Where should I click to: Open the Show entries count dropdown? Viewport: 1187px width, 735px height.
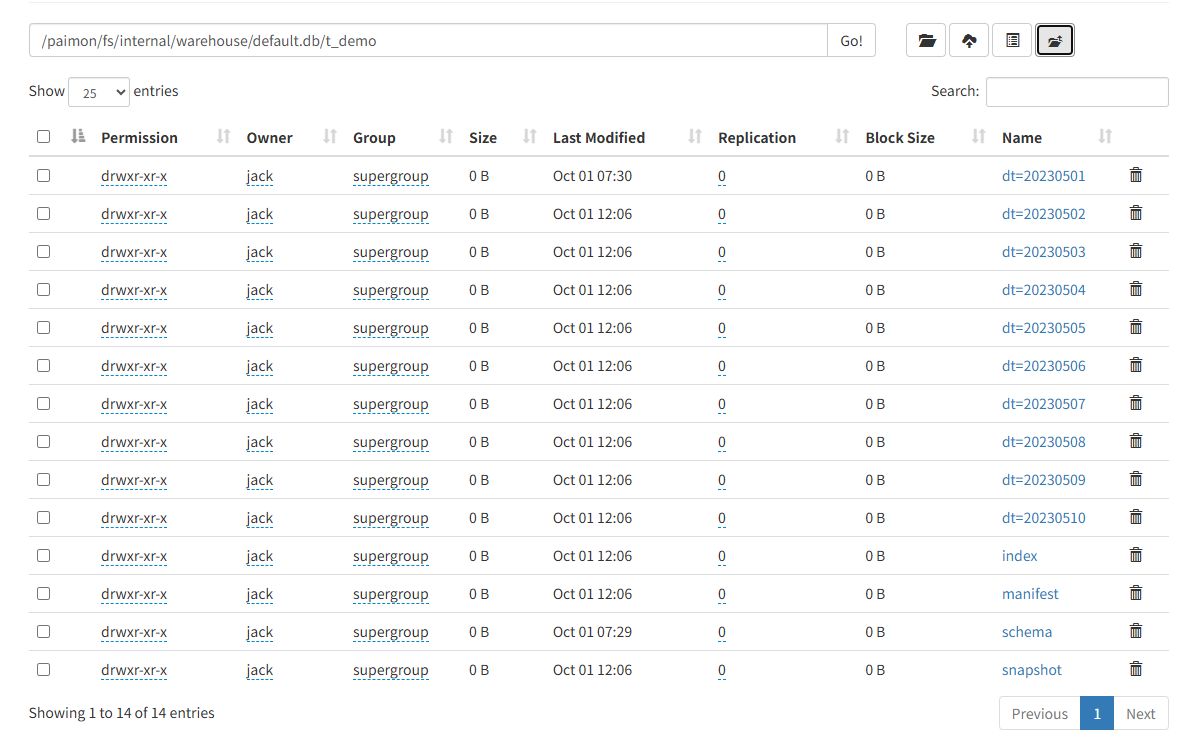click(98, 92)
